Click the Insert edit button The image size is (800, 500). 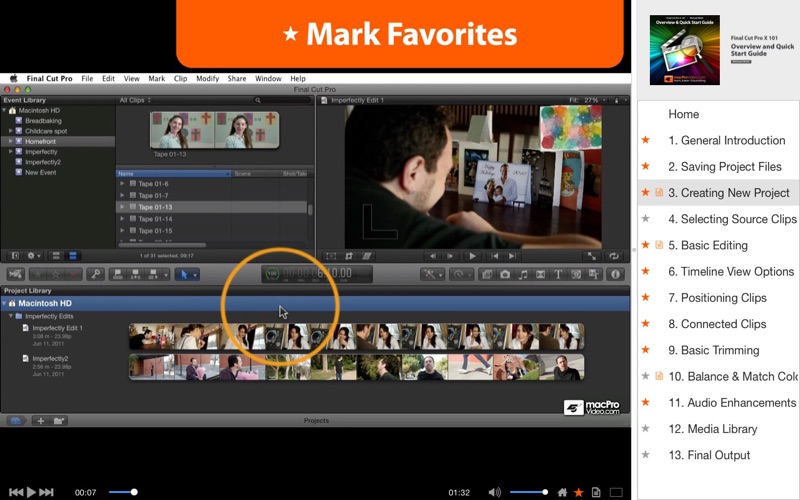[135, 274]
